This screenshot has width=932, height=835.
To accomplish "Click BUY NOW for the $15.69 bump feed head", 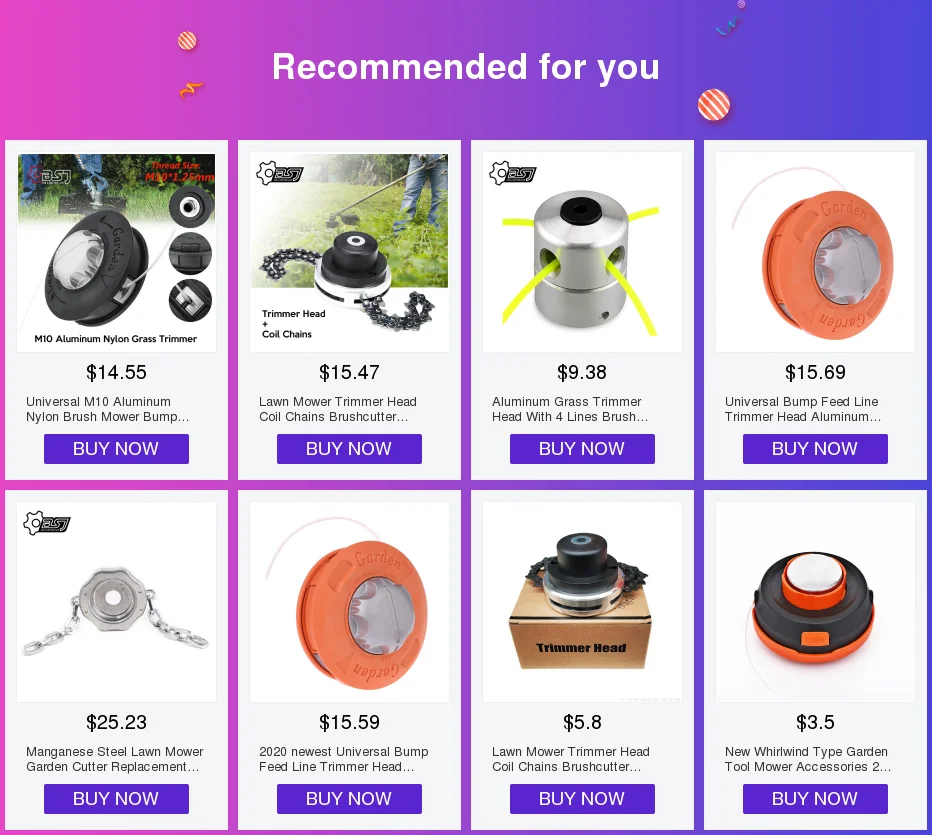I will tap(816, 449).
